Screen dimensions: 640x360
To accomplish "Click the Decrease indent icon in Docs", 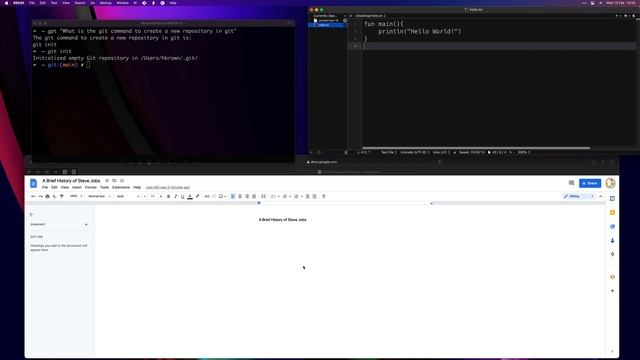I will tap(307, 196).
